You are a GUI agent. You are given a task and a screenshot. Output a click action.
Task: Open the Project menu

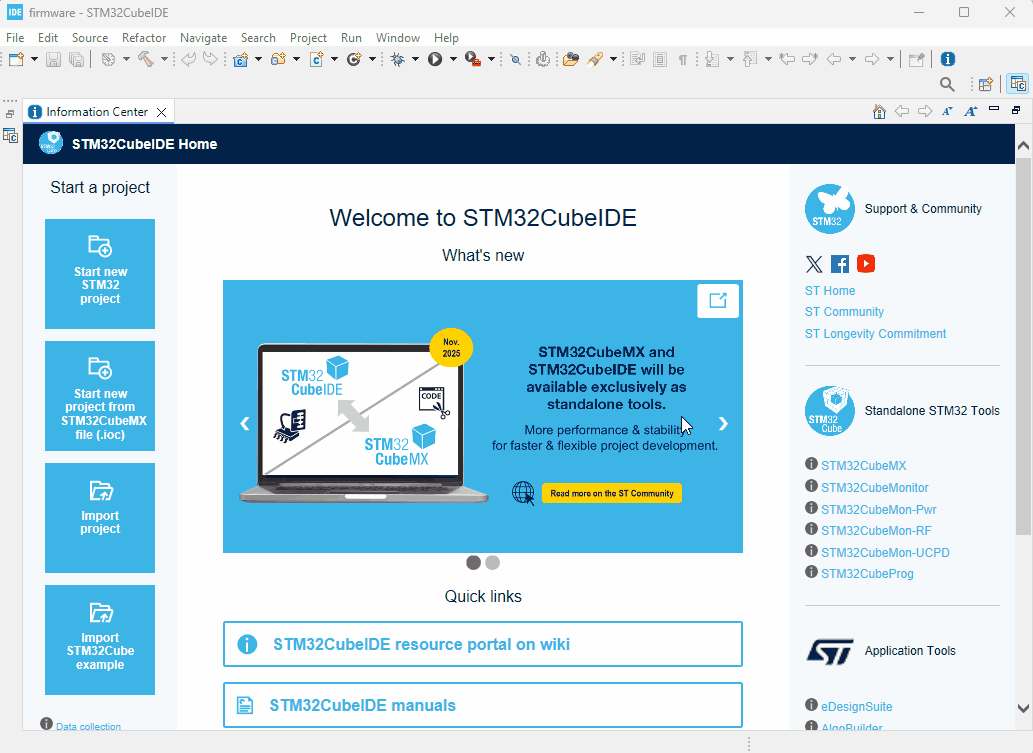tap(308, 37)
